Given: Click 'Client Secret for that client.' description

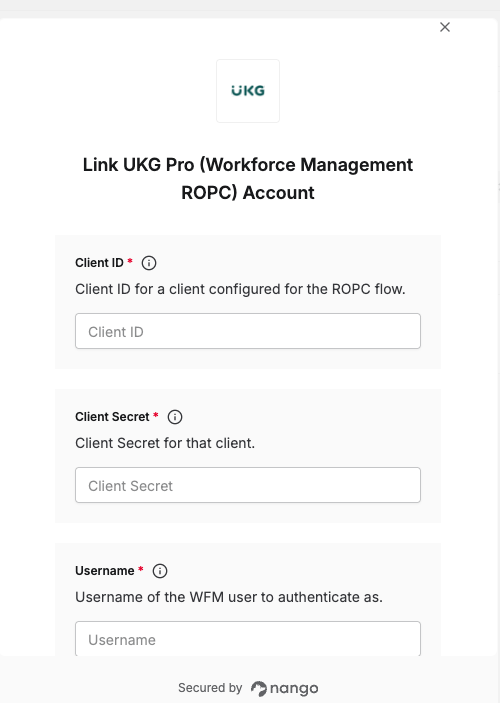Looking at the screenshot, I should pyautogui.click(x=165, y=443).
